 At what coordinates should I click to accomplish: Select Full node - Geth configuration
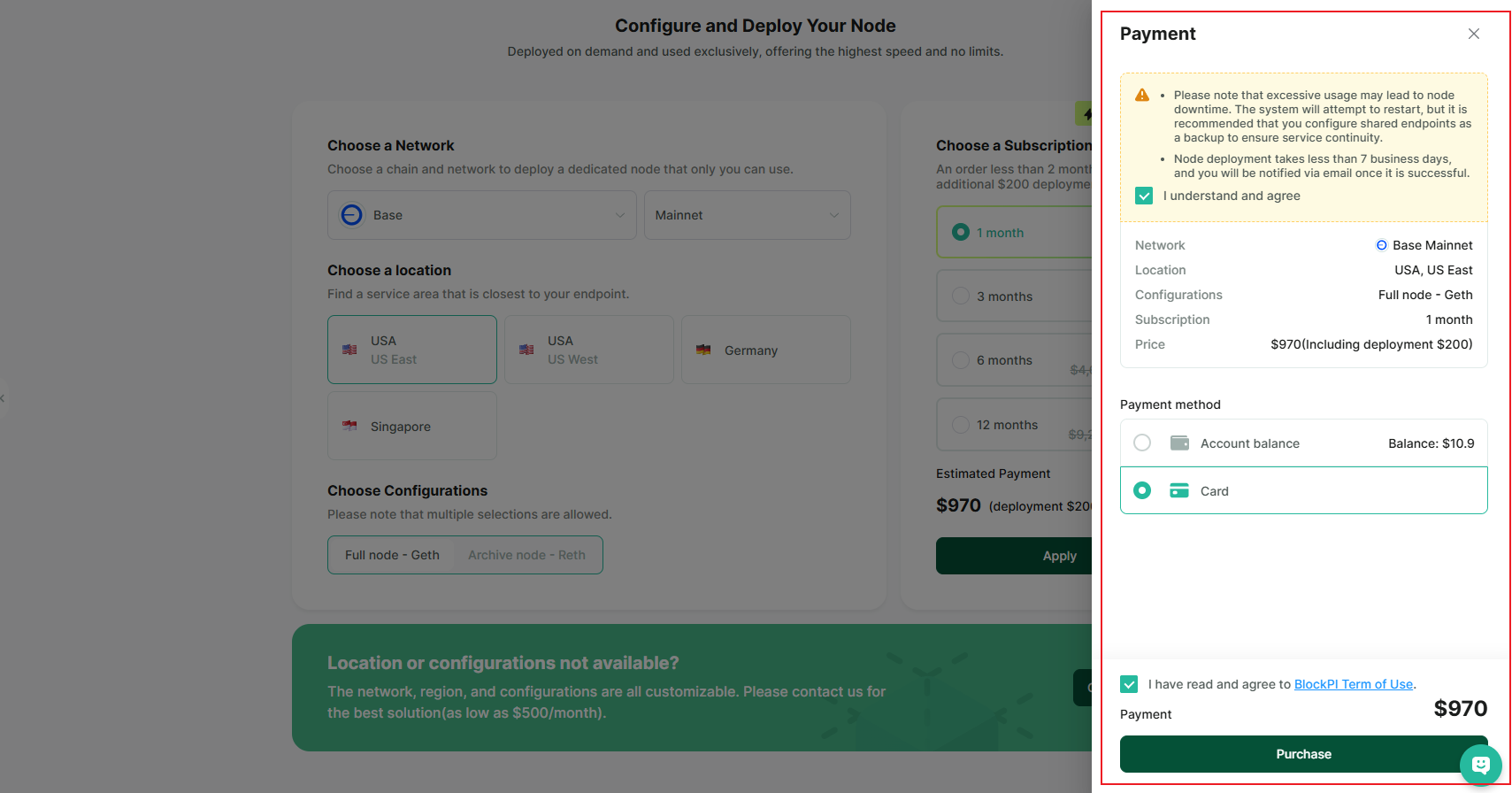click(x=392, y=555)
